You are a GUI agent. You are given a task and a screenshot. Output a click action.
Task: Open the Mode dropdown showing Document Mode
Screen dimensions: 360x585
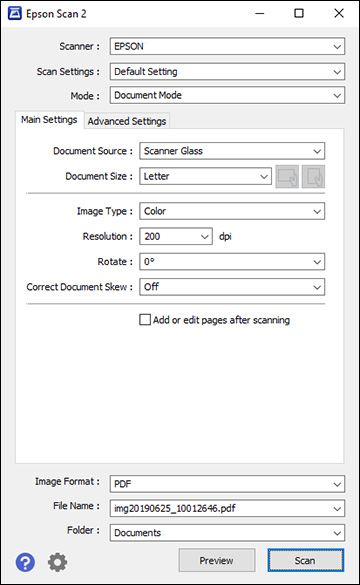click(x=227, y=95)
